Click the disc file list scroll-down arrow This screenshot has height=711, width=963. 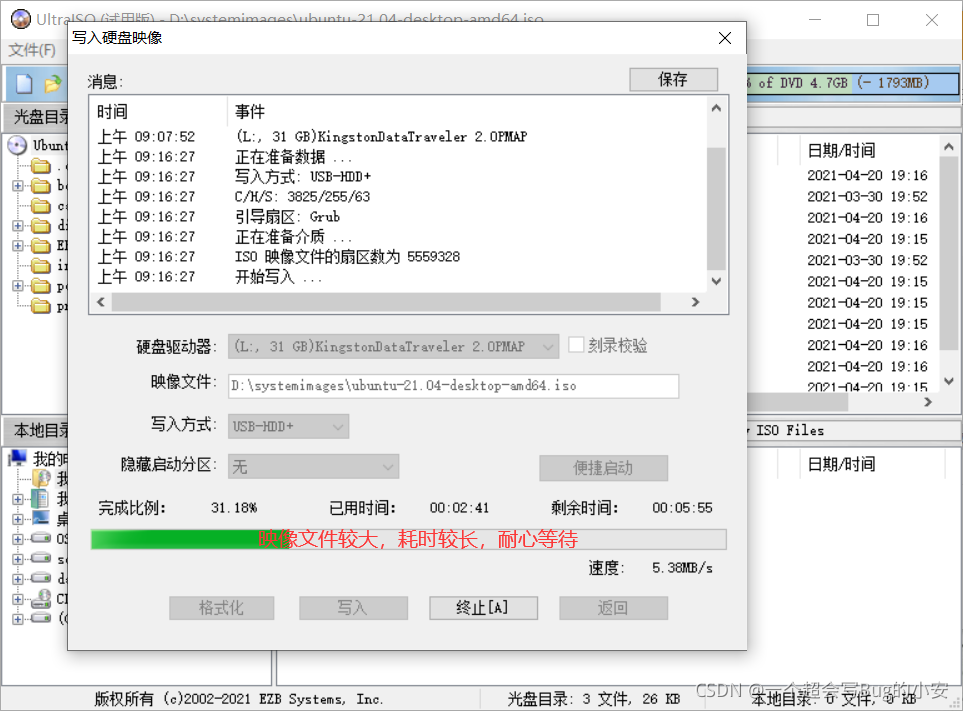[x=949, y=381]
